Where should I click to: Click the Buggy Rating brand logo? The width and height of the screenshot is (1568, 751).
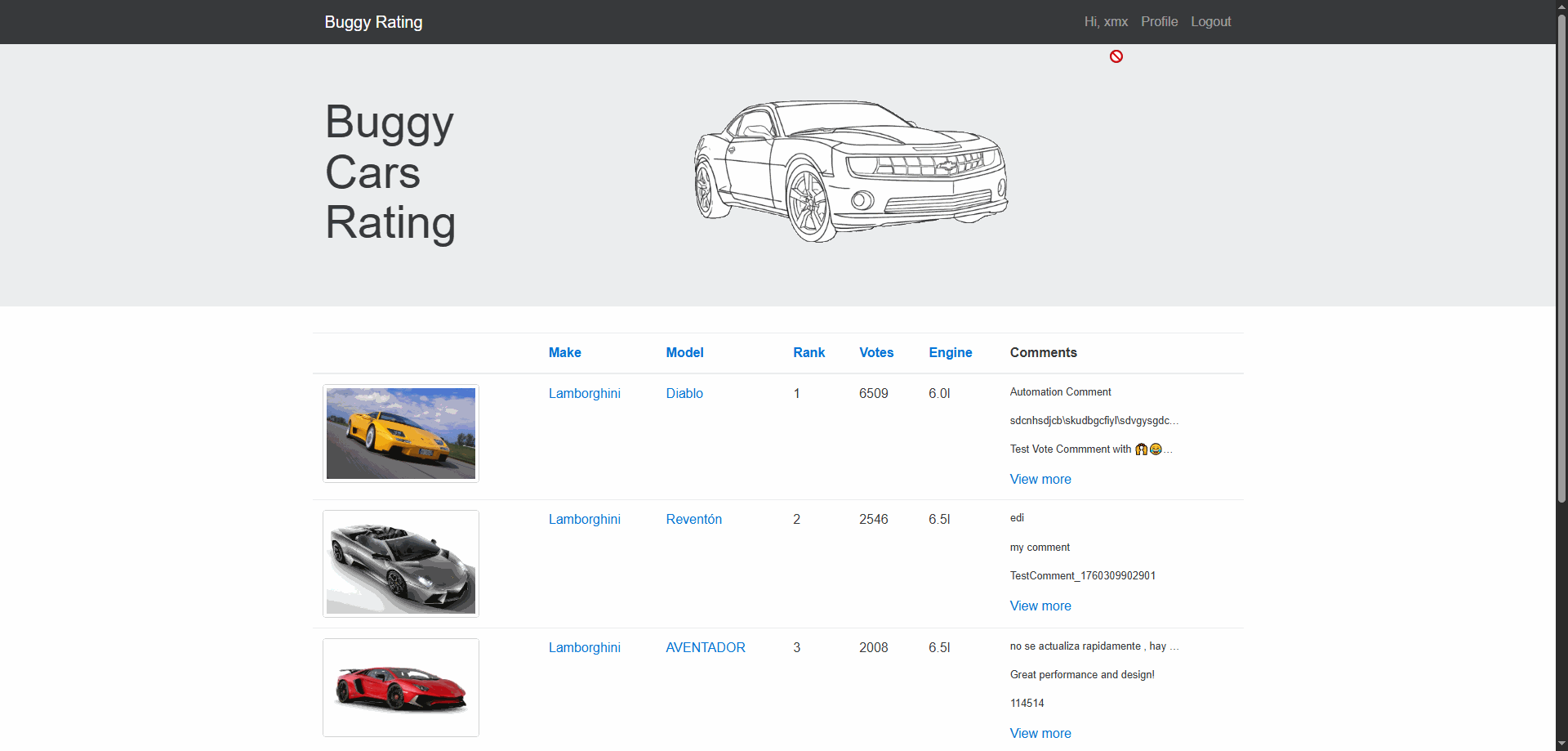point(373,22)
